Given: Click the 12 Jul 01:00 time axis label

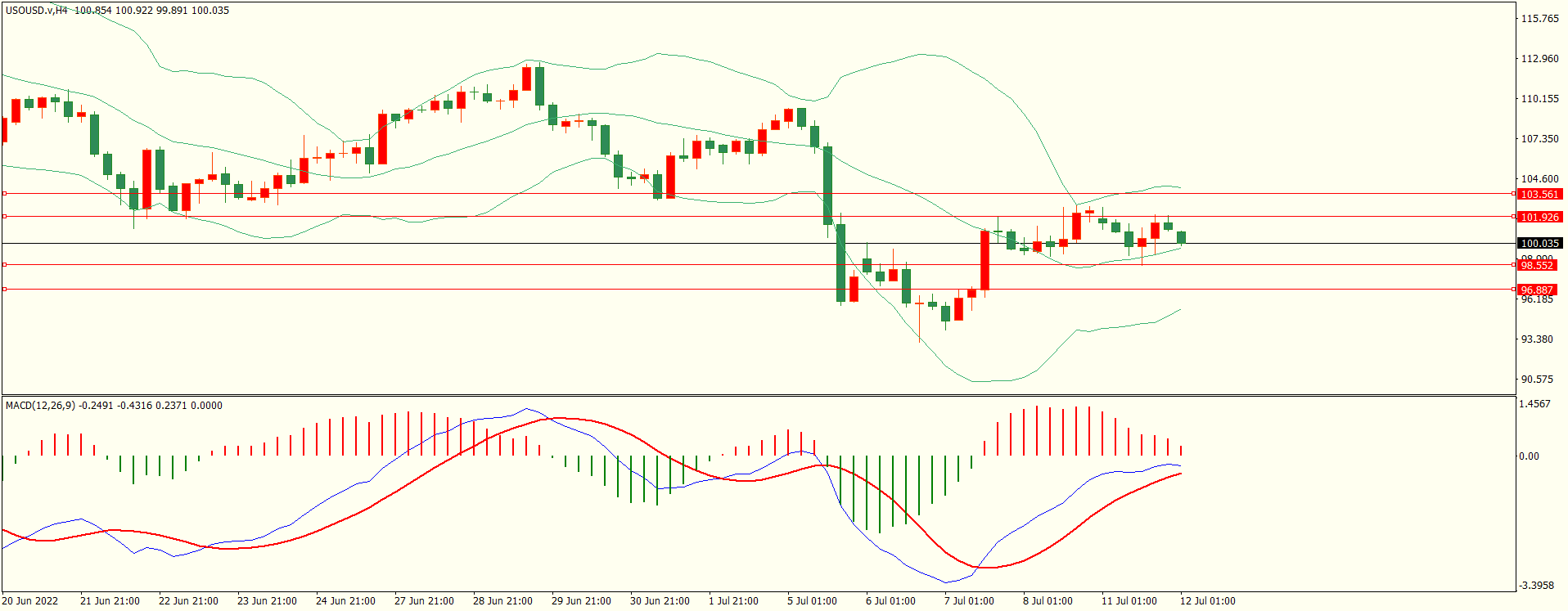Looking at the screenshot, I should click(x=1207, y=601).
